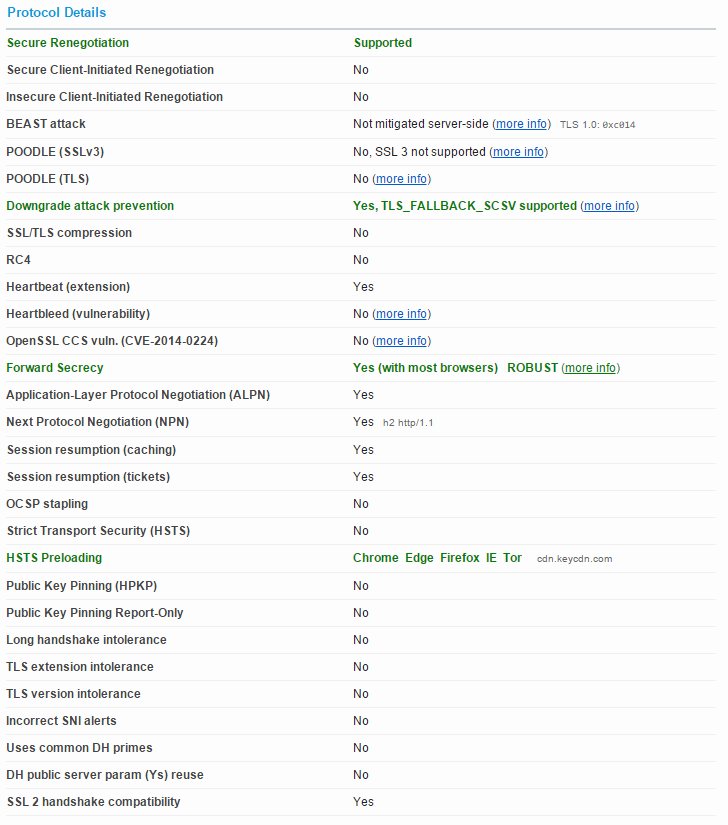Click Incorrect SNI alerts label
Viewport: 728px width, 825px height.
coord(61,721)
